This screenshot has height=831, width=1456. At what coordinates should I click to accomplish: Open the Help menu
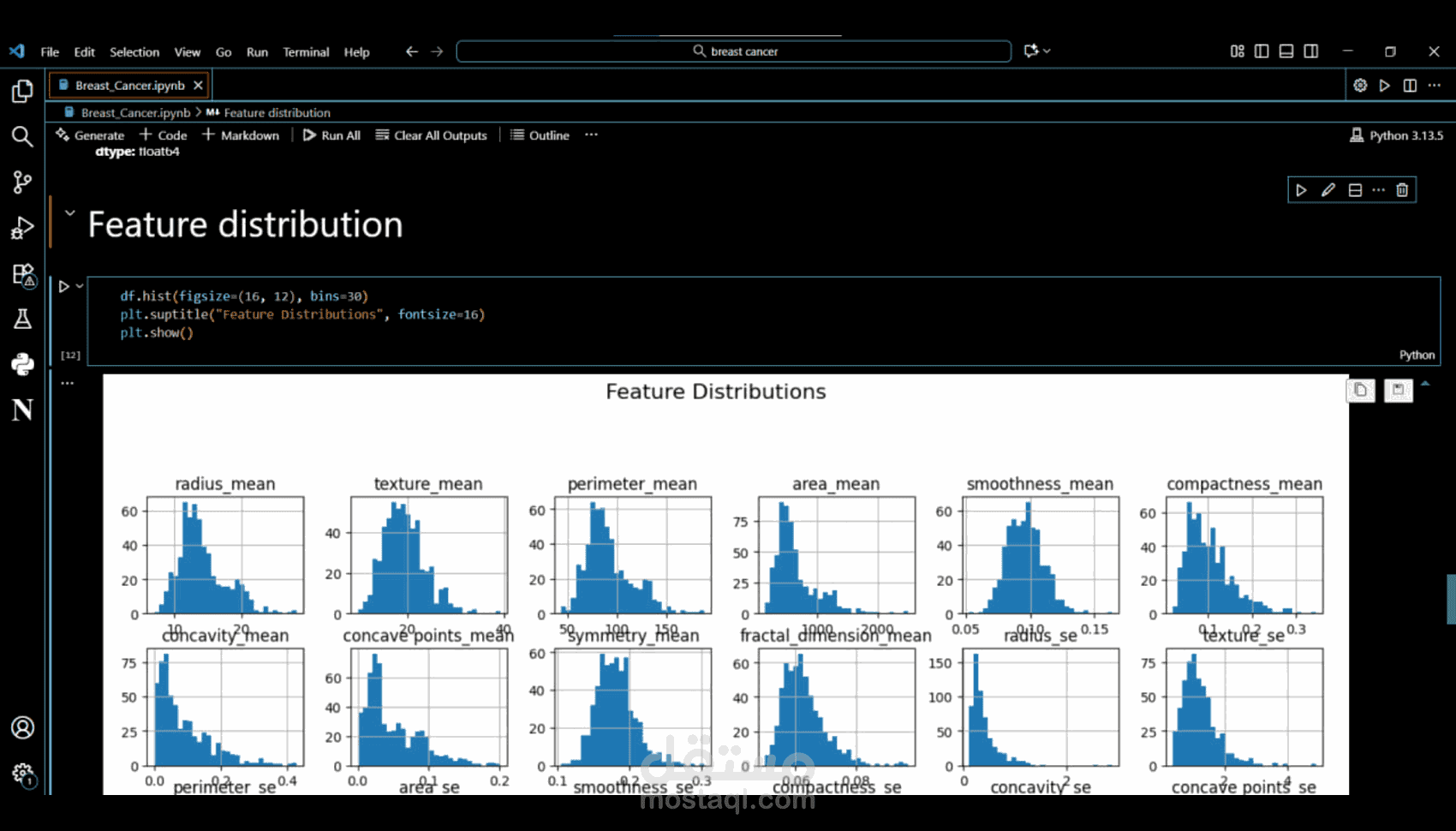coord(357,52)
